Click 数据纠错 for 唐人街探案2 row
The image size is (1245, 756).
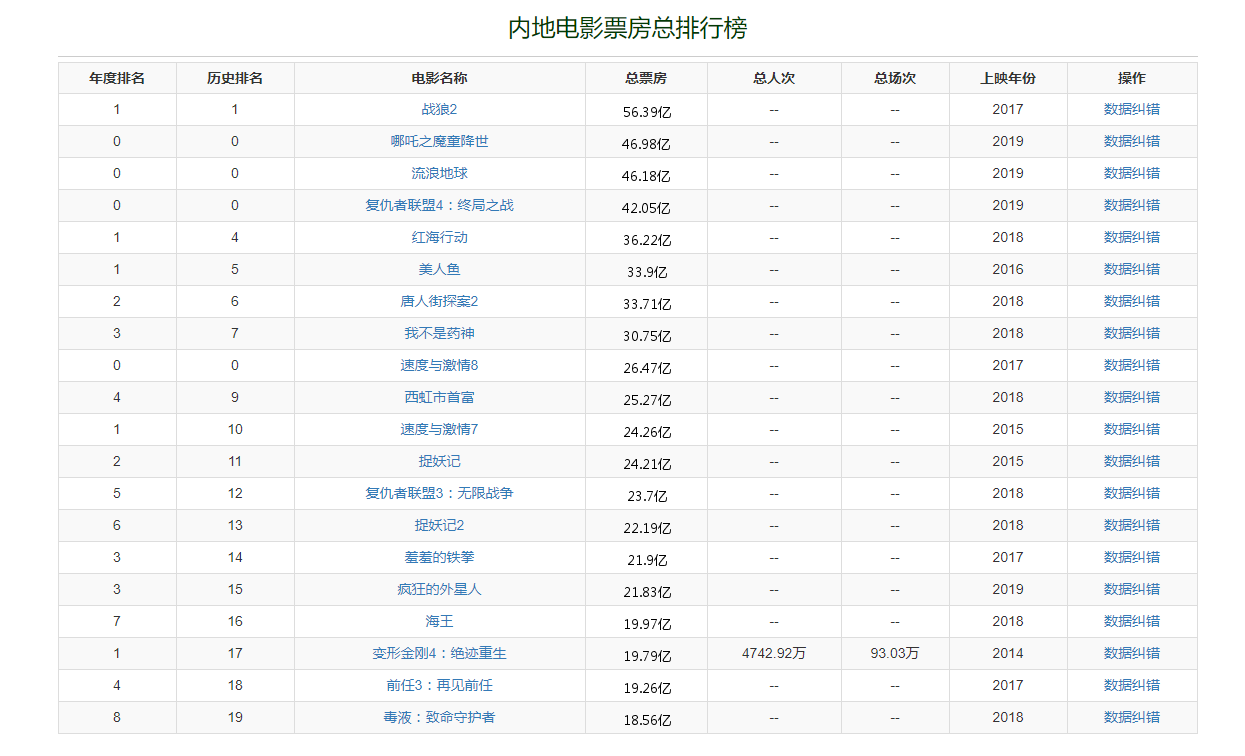pos(1132,302)
